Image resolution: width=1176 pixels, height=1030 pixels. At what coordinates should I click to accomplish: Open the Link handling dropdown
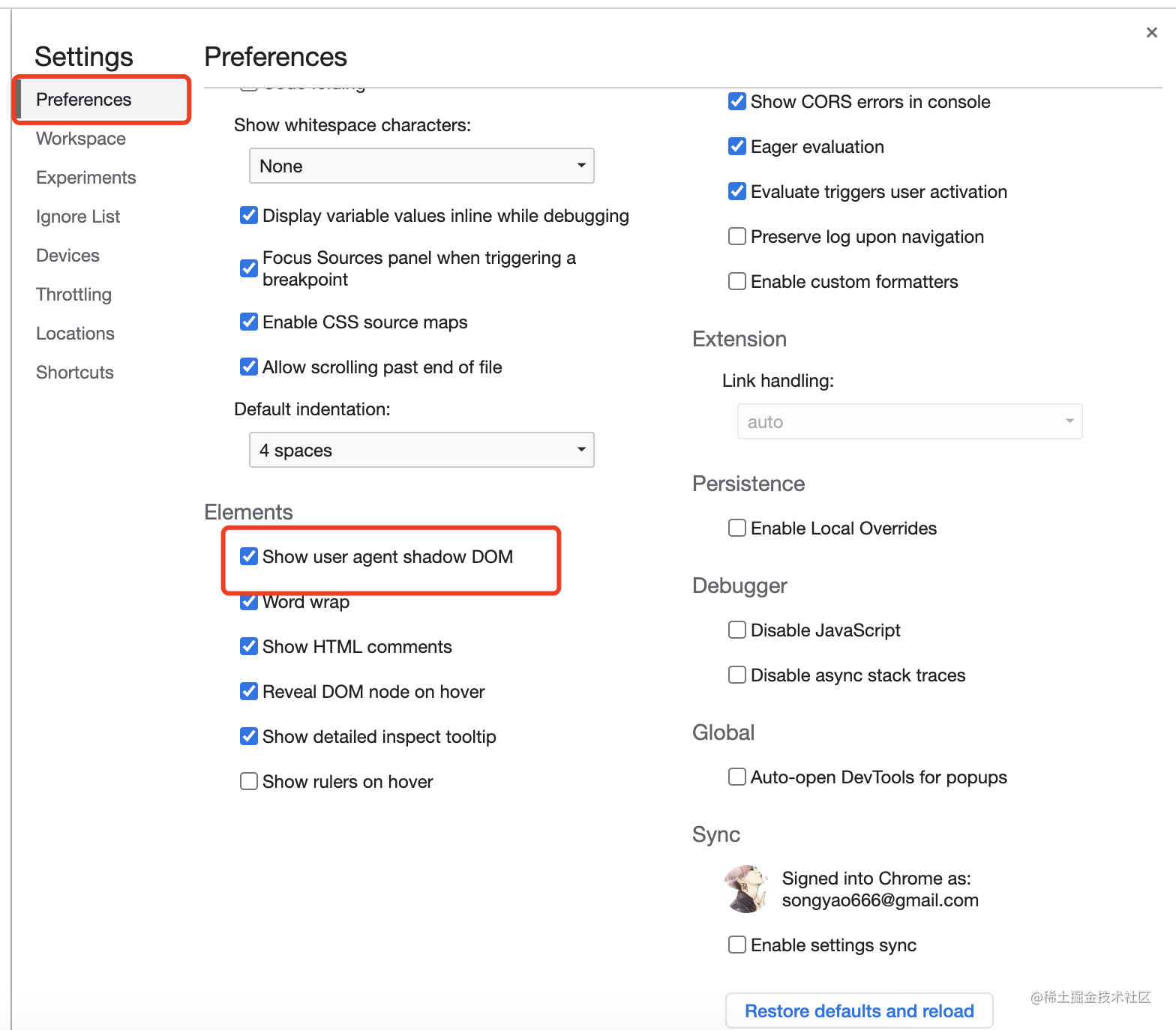click(x=909, y=421)
